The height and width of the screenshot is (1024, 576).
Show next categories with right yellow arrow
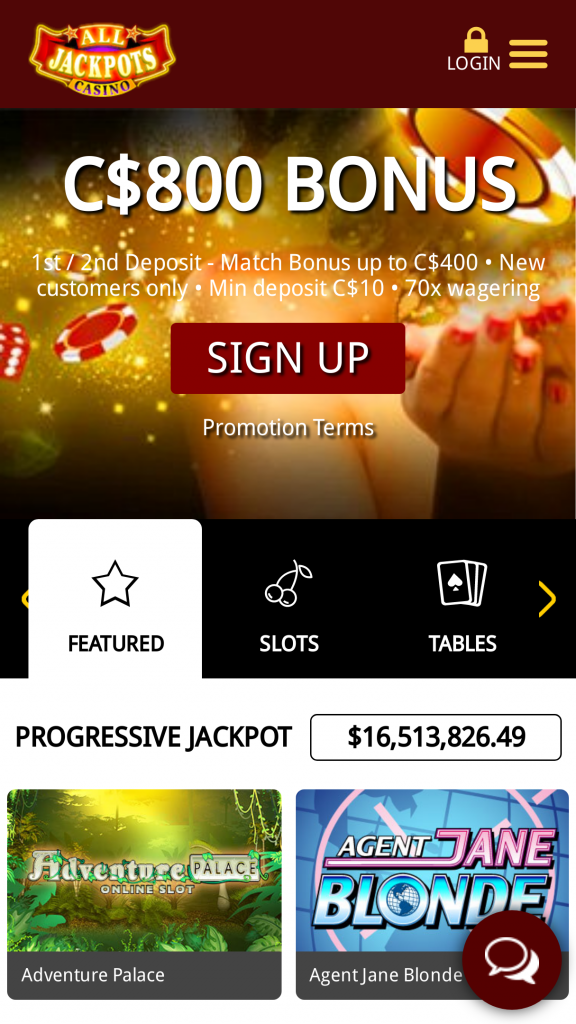pyautogui.click(x=547, y=599)
